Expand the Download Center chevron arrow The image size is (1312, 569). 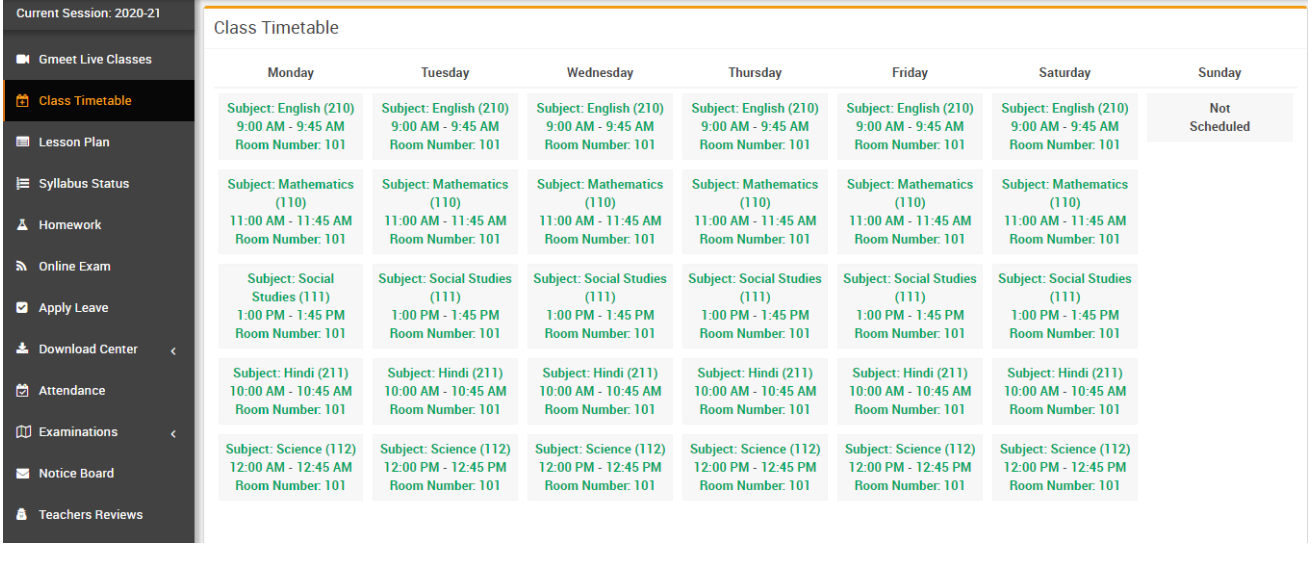click(x=173, y=351)
